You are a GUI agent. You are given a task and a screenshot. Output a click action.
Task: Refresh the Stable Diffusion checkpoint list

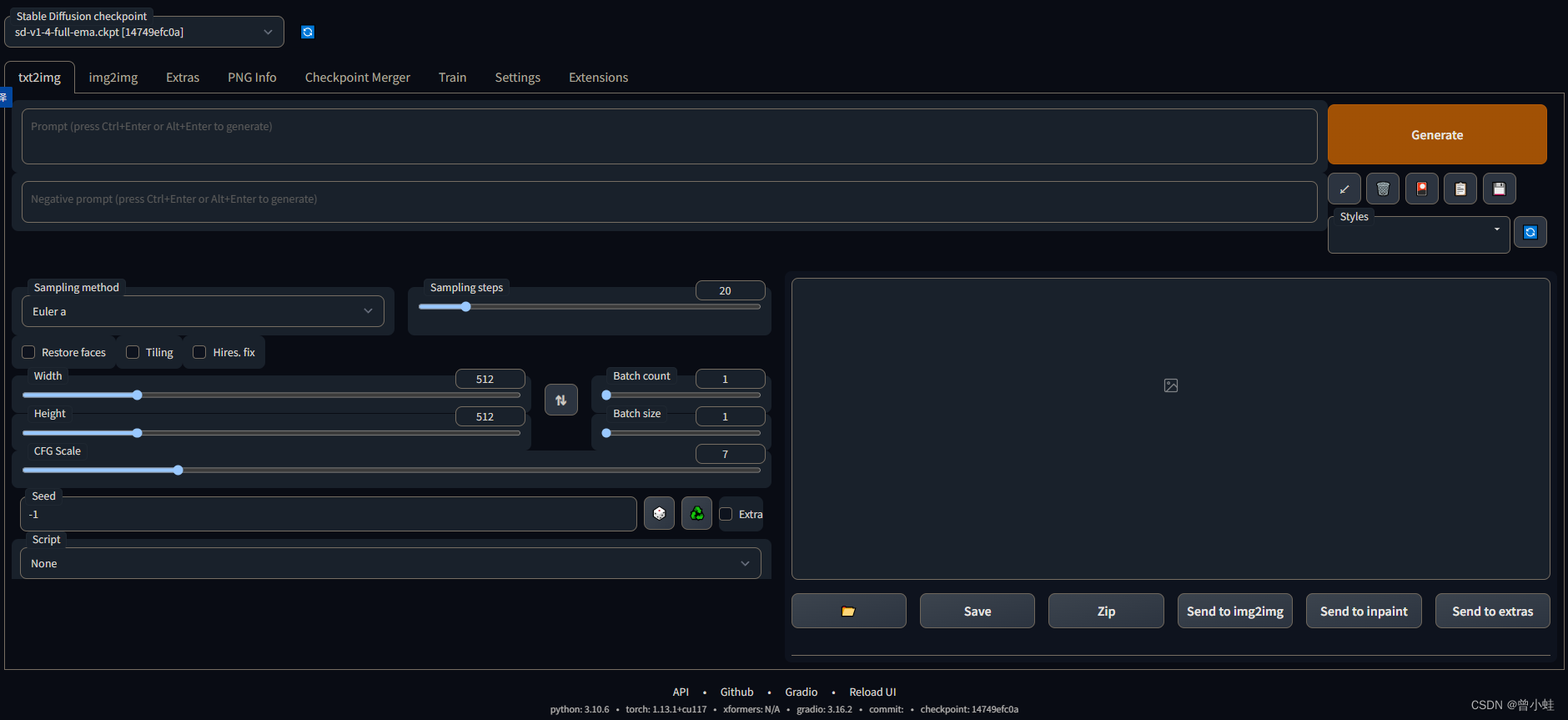(308, 32)
